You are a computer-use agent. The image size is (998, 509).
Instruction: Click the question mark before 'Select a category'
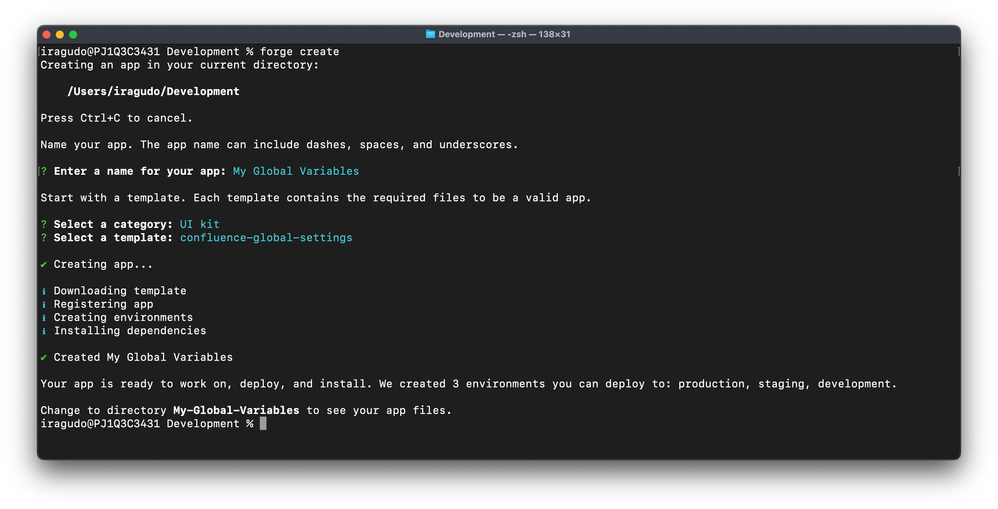point(44,225)
